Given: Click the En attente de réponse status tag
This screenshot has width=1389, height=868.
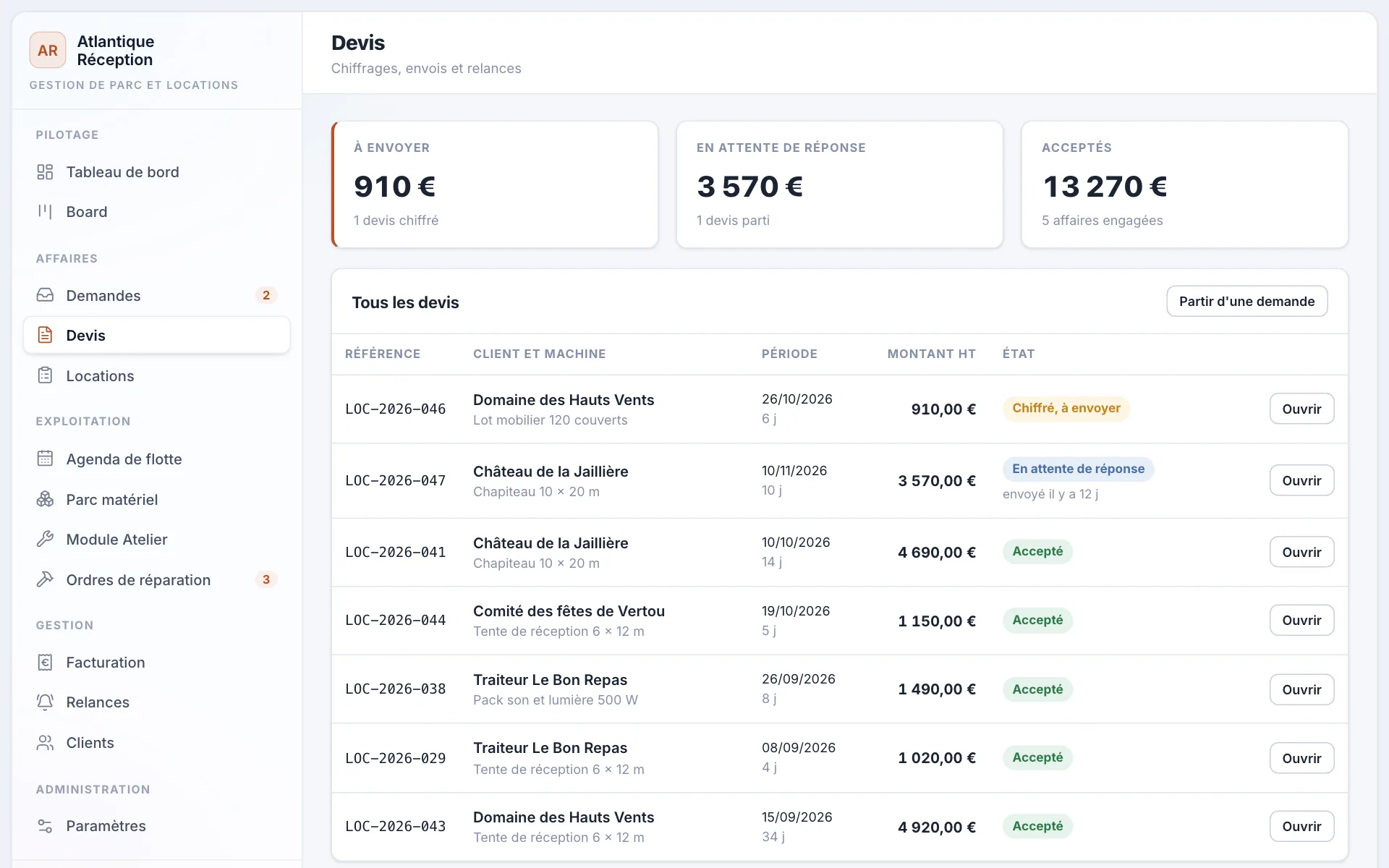Looking at the screenshot, I should (x=1078, y=469).
